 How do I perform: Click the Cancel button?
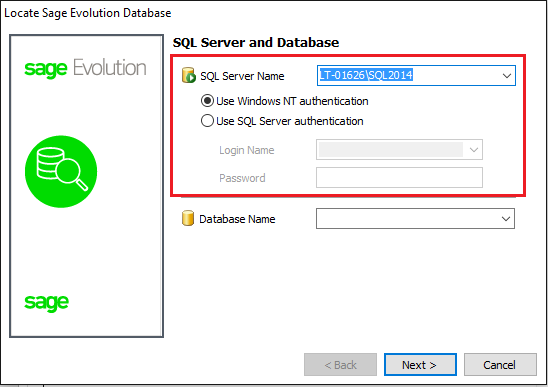tap(500, 365)
